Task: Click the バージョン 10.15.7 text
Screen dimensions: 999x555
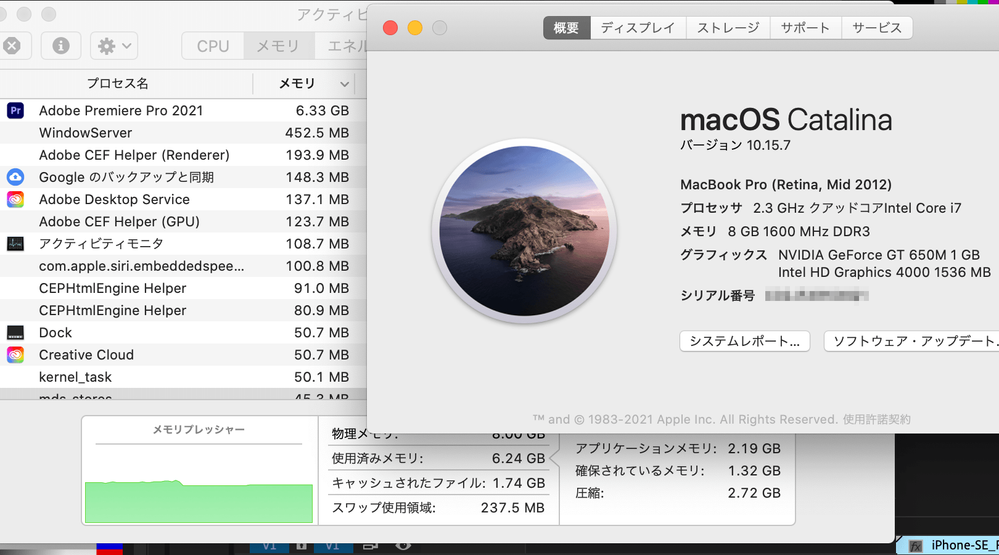Action: click(x=735, y=145)
